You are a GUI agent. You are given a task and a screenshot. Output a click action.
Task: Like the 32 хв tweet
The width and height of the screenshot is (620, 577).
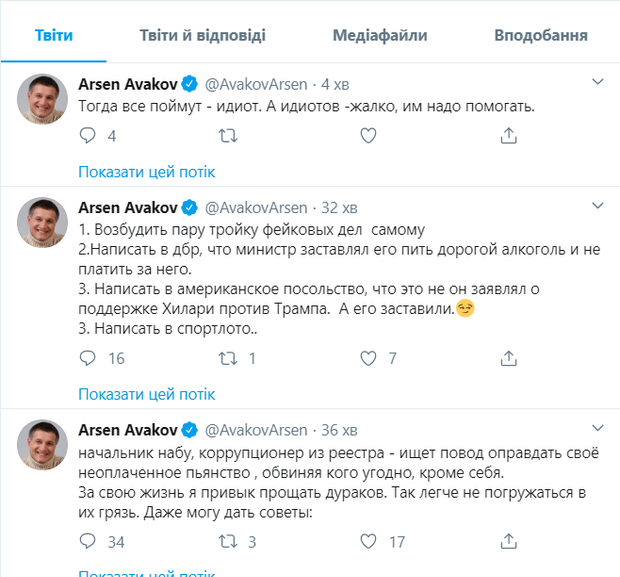click(x=367, y=358)
